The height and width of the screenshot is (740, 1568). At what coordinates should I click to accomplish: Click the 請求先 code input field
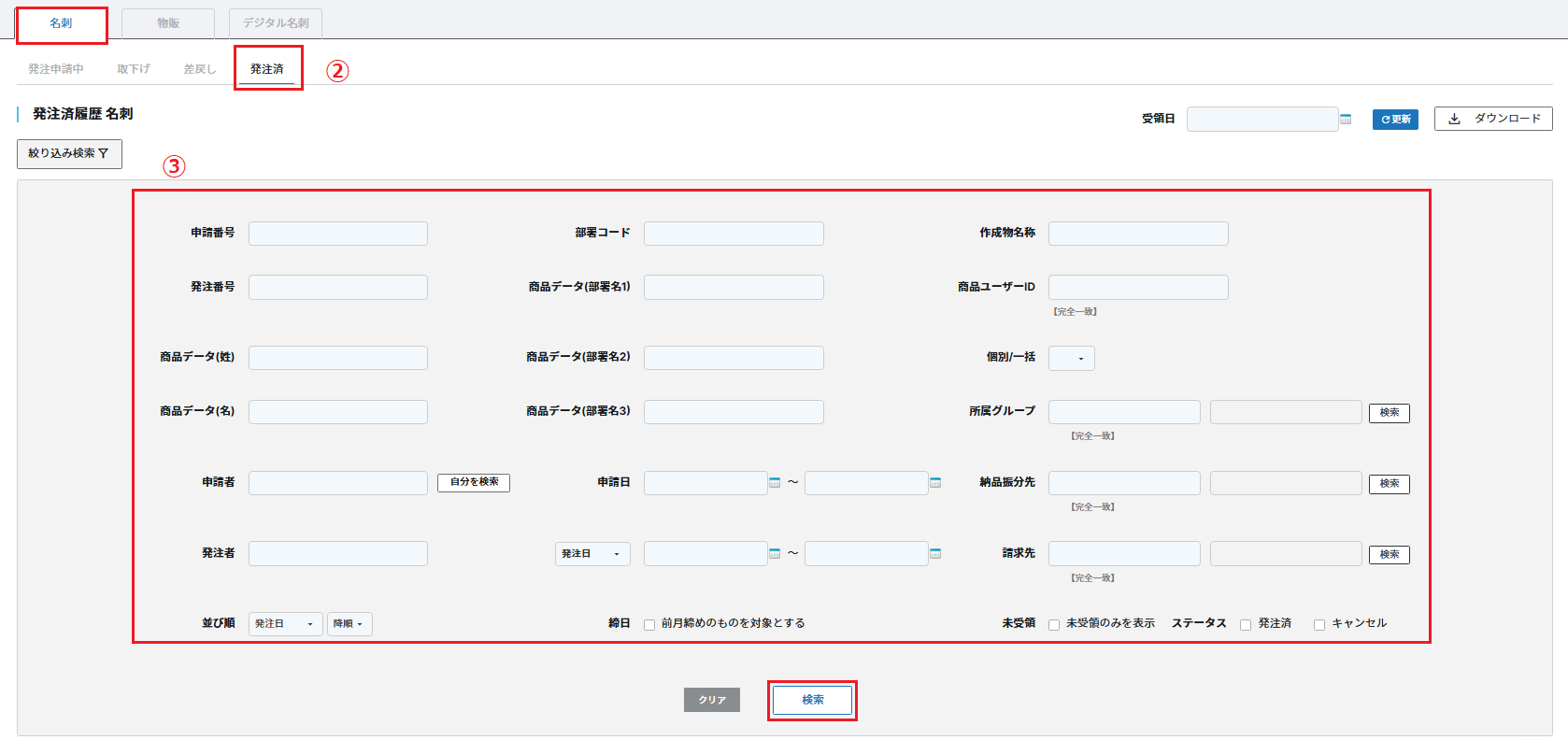(1124, 553)
